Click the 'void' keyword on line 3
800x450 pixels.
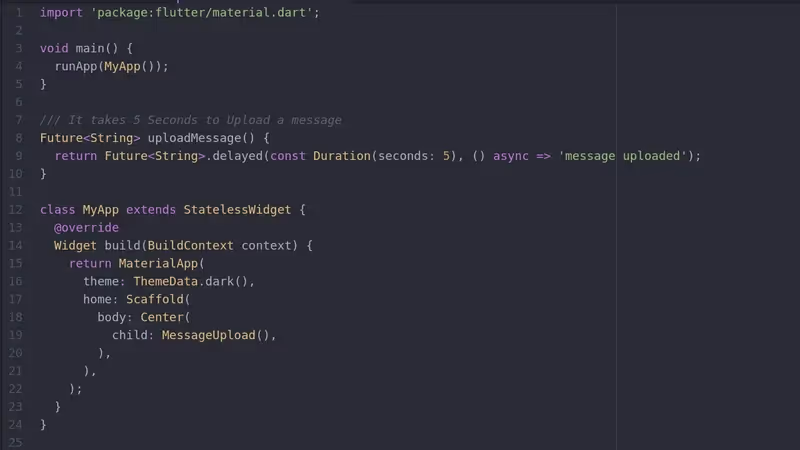pos(54,48)
